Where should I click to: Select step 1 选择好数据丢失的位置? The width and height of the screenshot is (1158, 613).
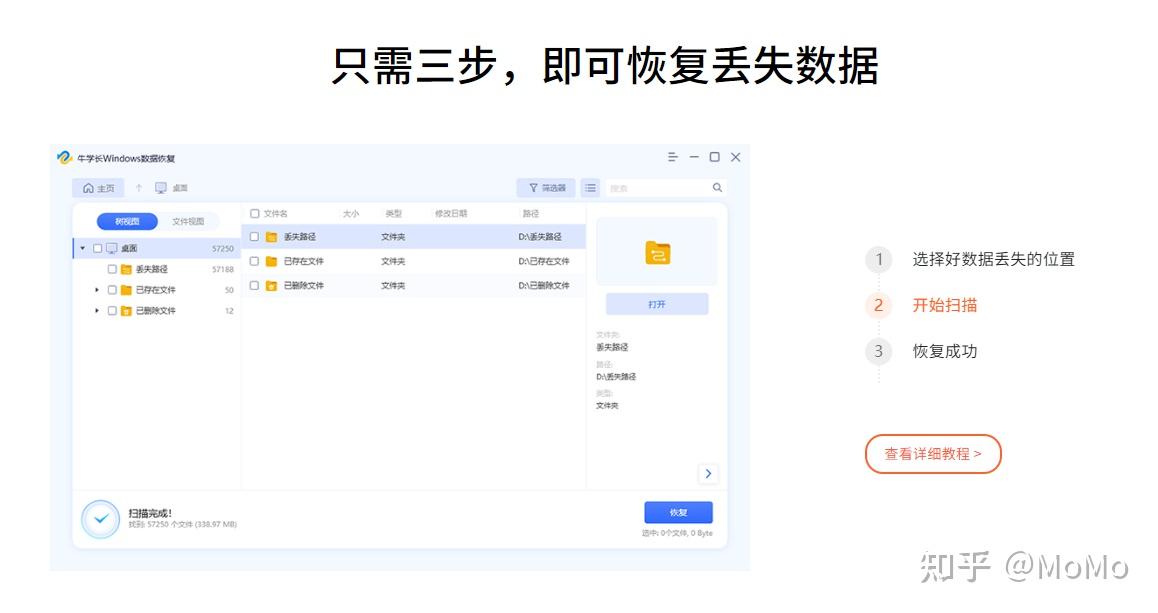point(993,259)
